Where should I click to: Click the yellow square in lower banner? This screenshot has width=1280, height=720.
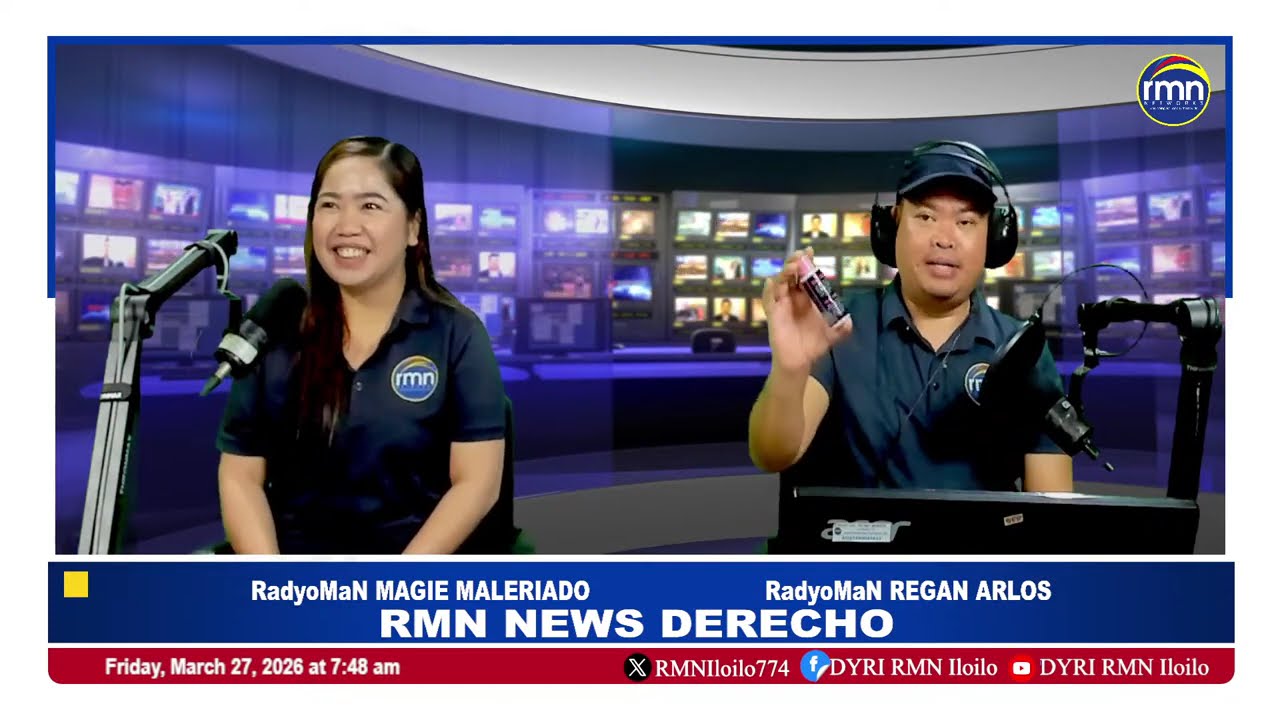coord(76,585)
